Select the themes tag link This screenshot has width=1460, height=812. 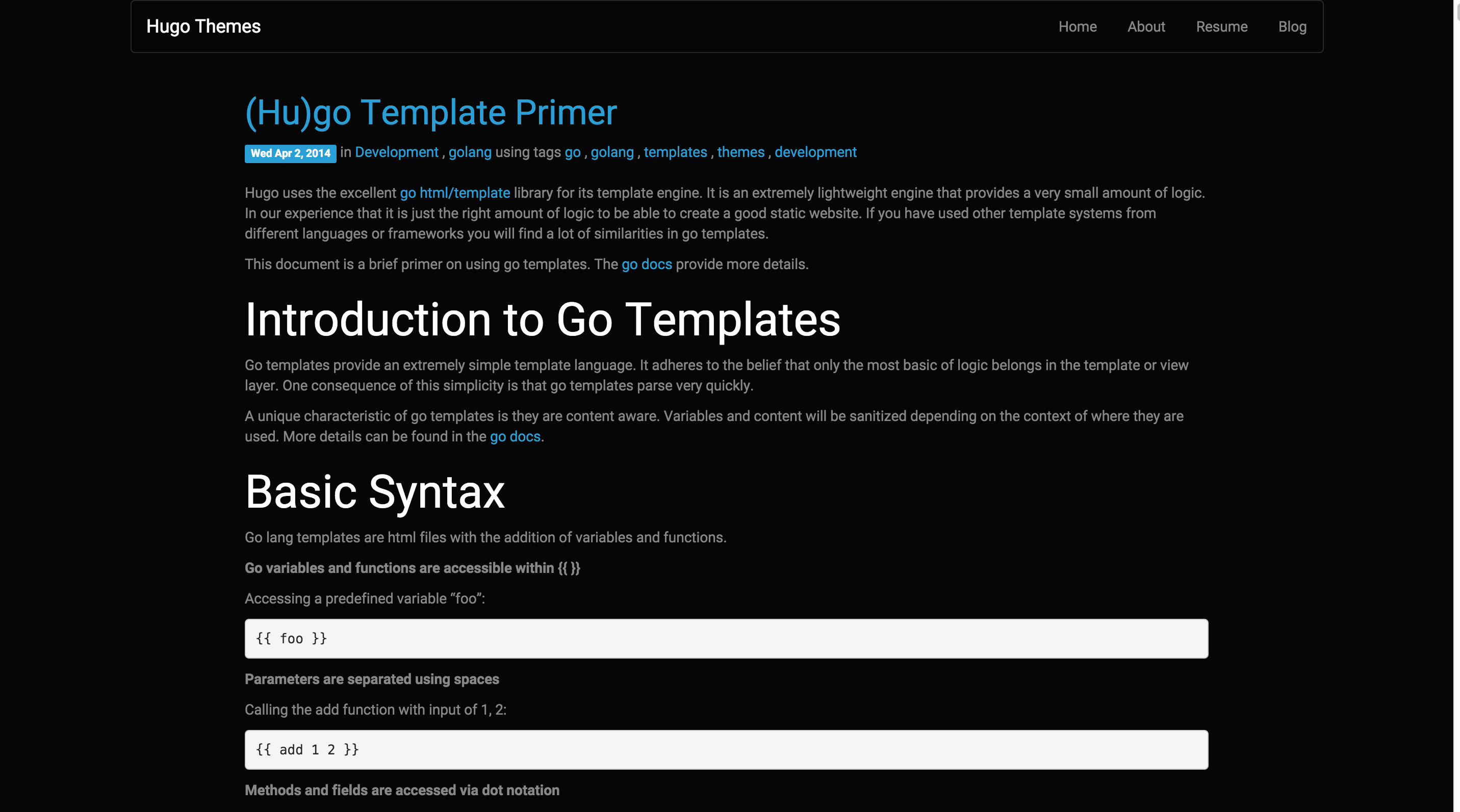pos(740,152)
